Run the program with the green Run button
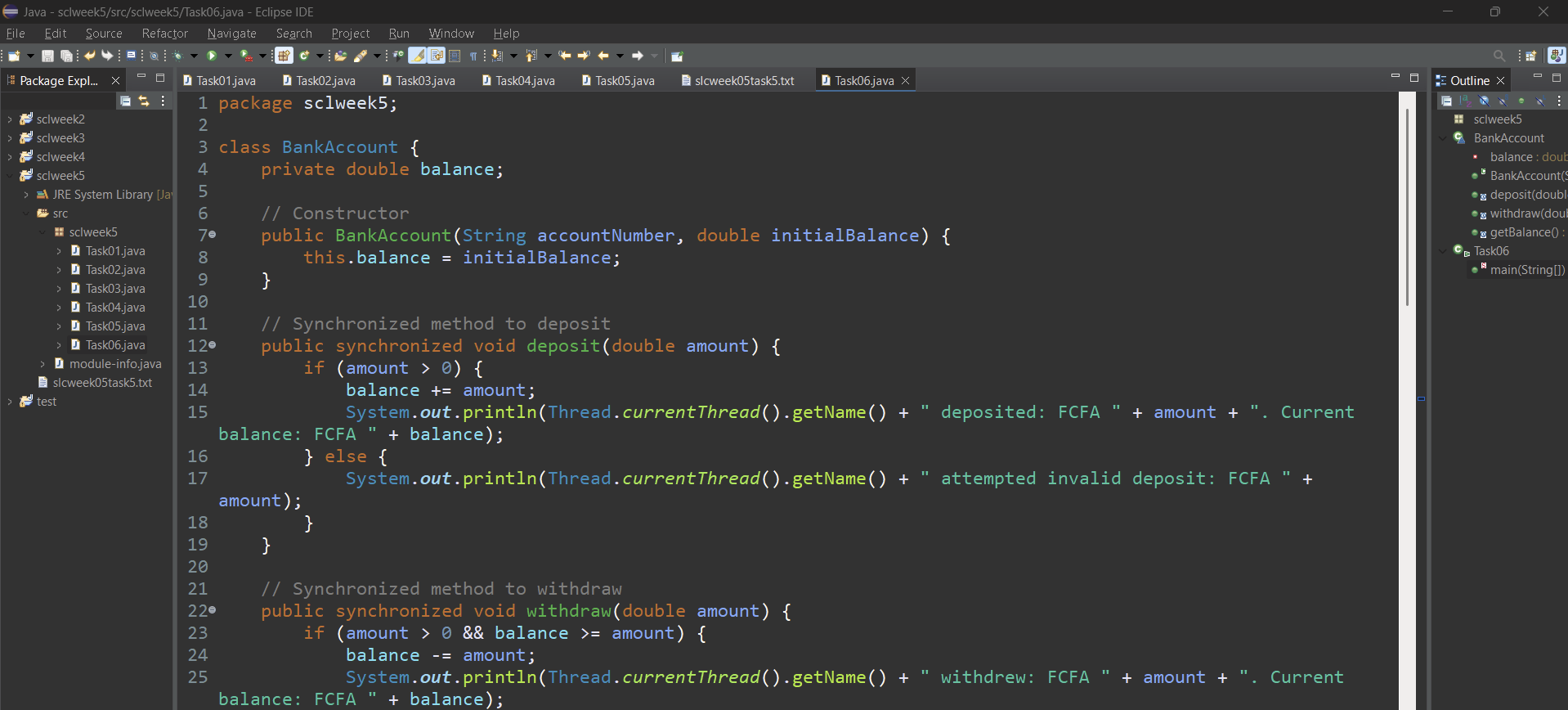The width and height of the screenshot is (1568, 710). 212,56
